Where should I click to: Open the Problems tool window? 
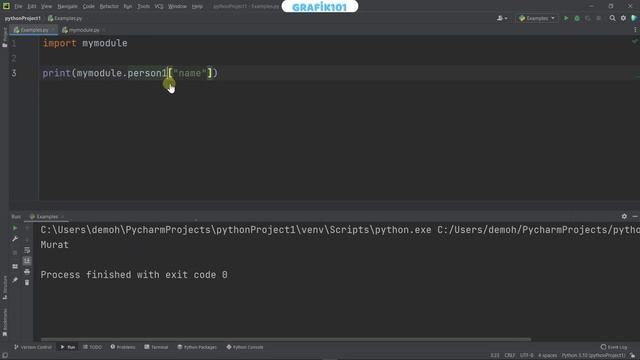click(x=123, y=347)
